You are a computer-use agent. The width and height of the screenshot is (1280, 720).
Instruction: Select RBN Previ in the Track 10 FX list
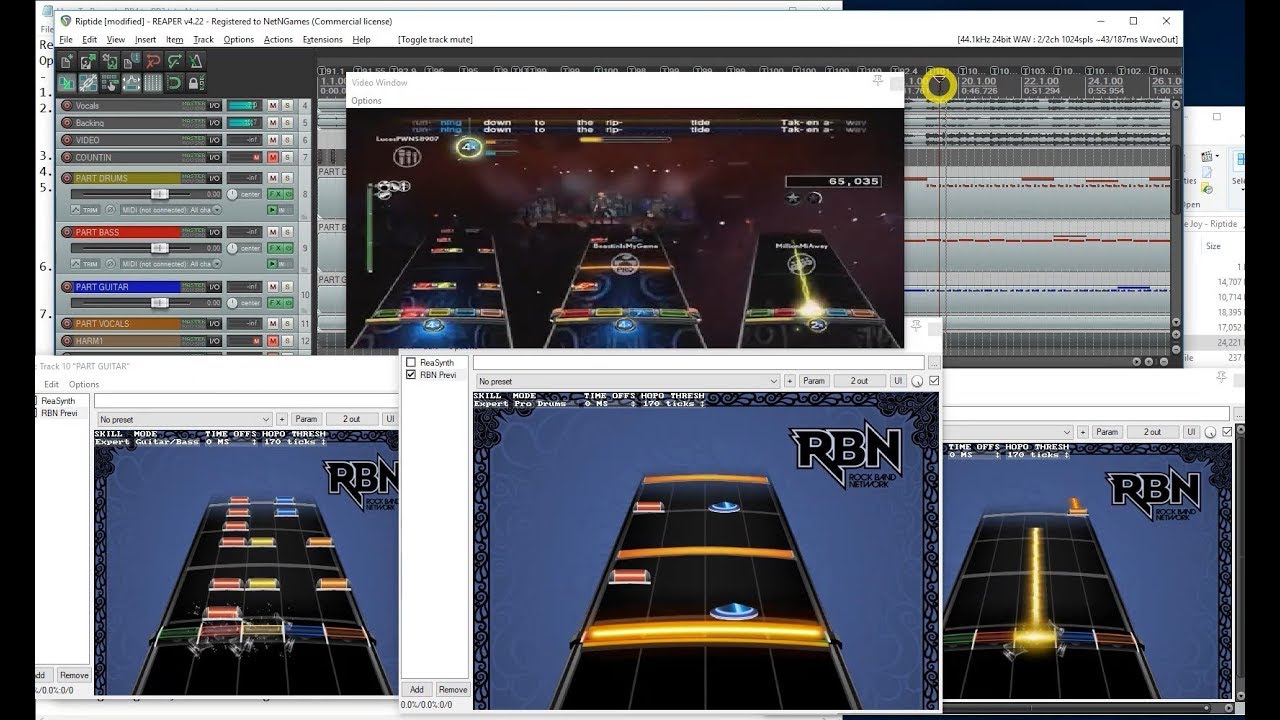59,413
